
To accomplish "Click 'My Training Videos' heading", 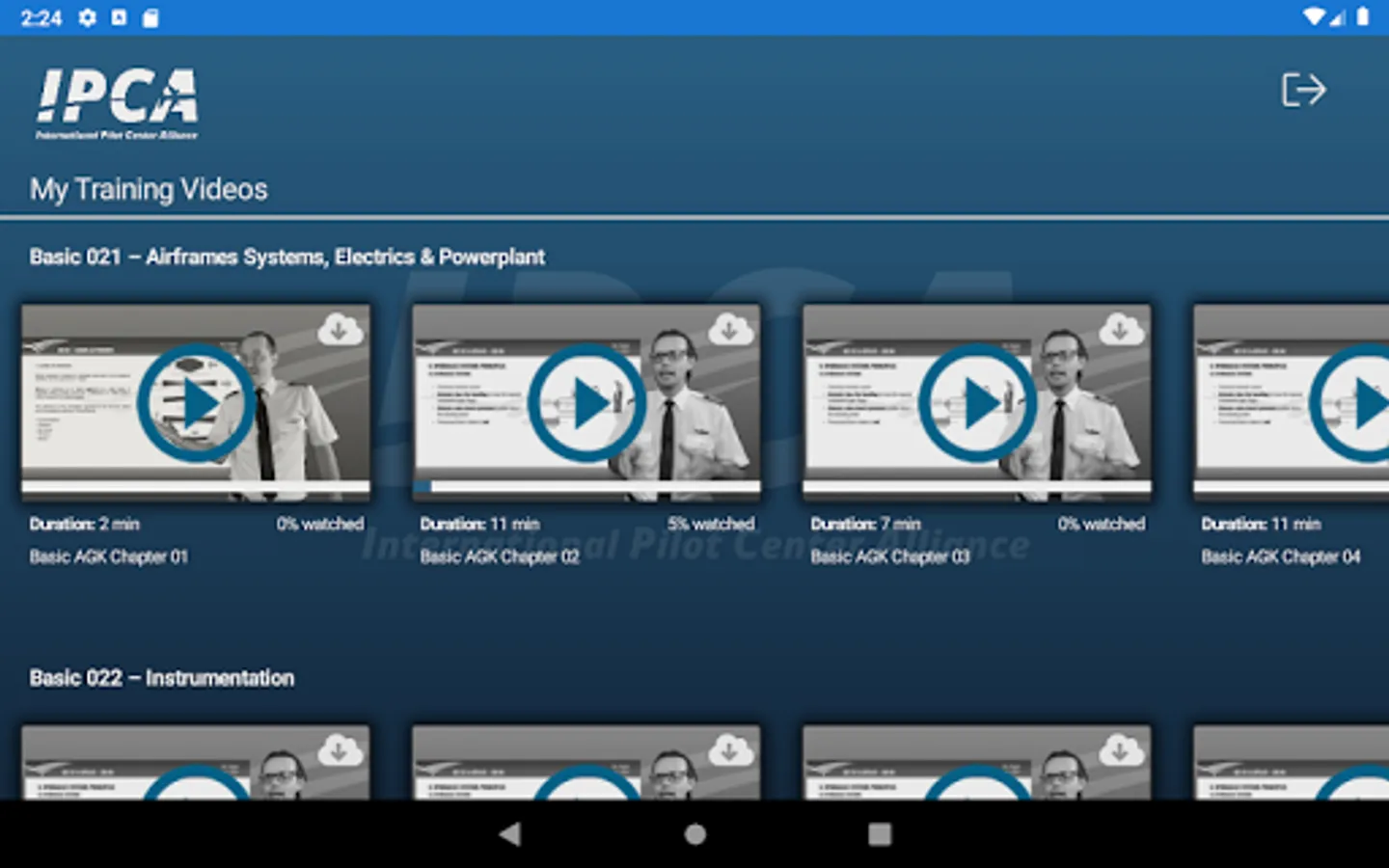I will (x=149, y=189).
